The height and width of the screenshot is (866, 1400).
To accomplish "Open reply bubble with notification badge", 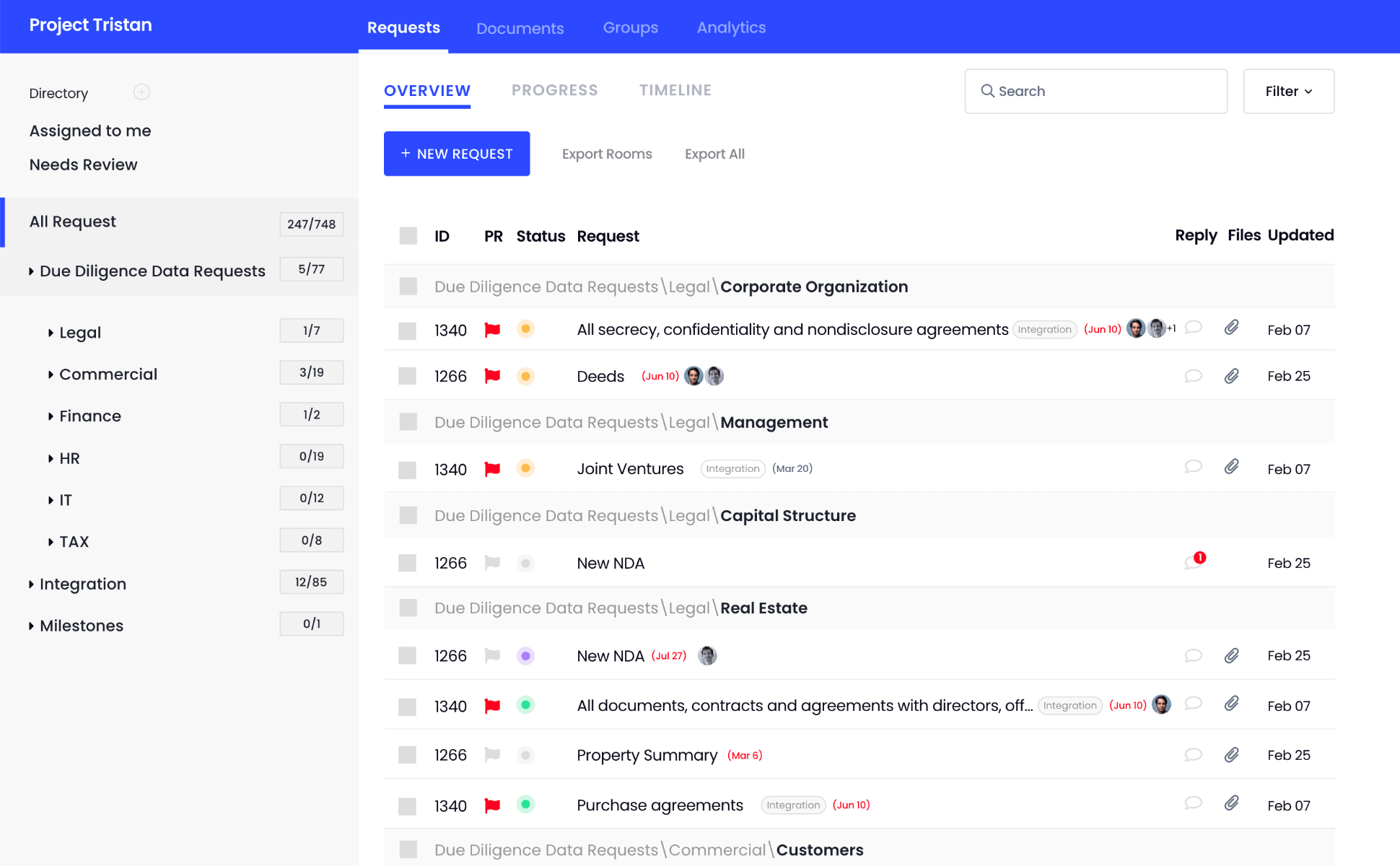I will (1194, 562).
